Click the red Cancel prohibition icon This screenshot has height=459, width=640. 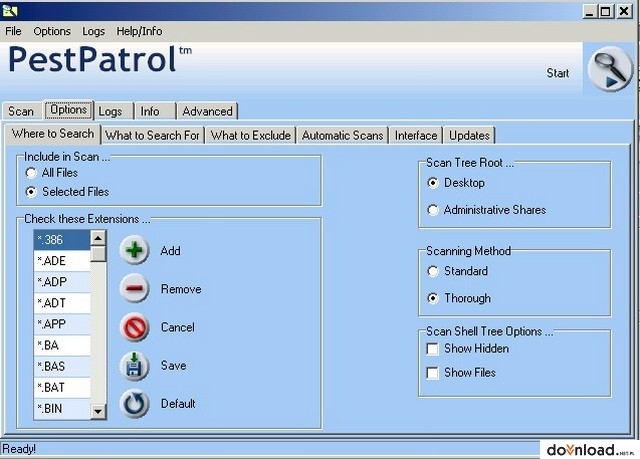point(134,327)
